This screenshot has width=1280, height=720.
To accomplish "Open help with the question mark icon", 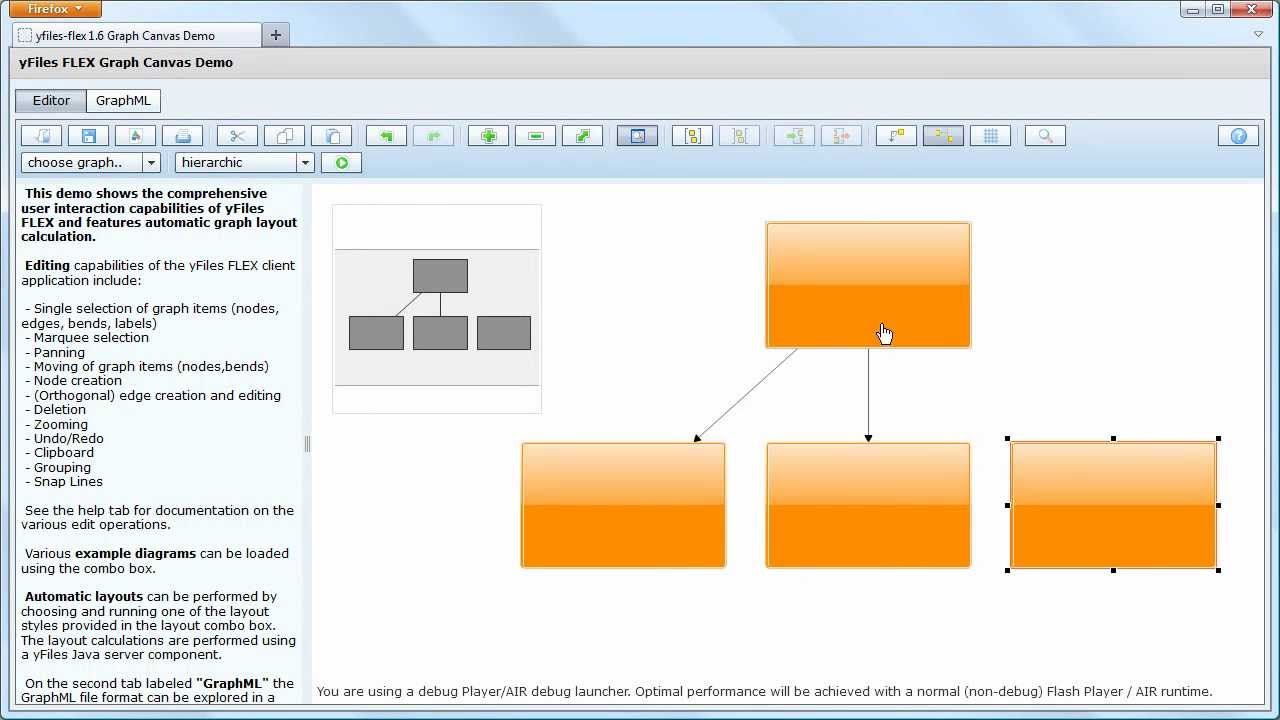I will tap(1238, 136).
